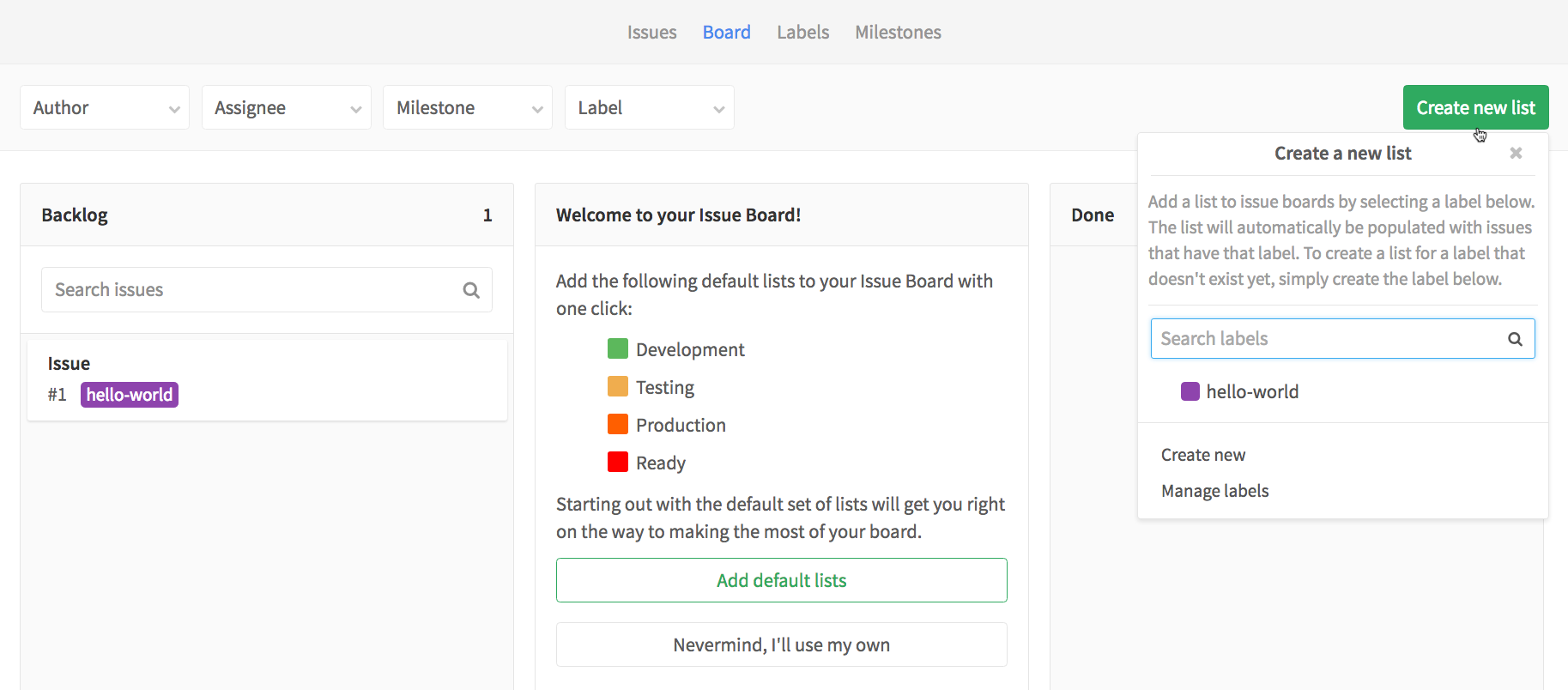Switch to the Issues tab
The width and height of the screenshot is (1568, 690).
(651, 33)
